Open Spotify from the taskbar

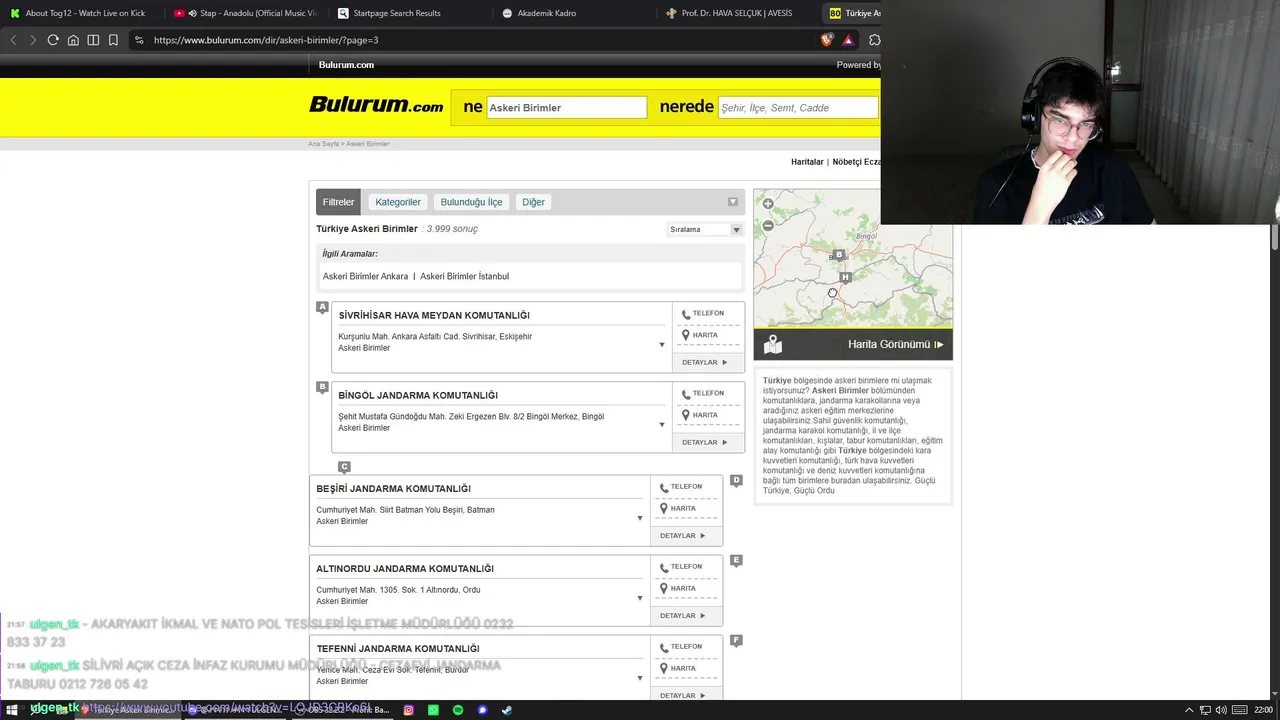click(458, 710)
